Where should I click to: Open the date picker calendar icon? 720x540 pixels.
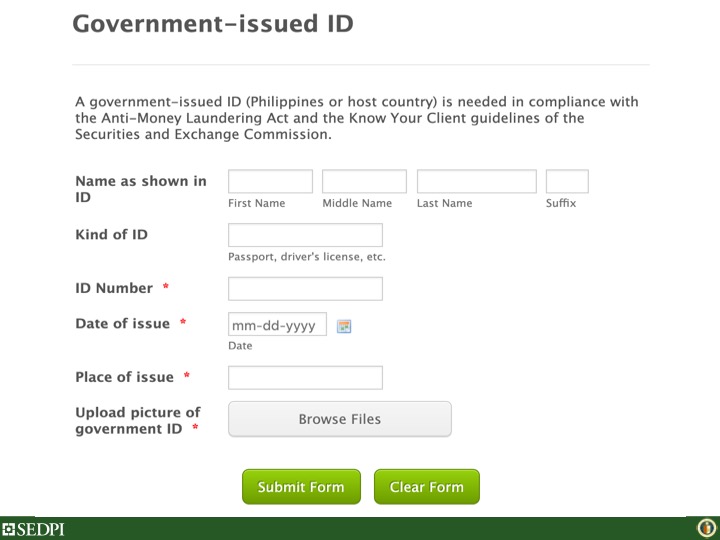[344, 326]
